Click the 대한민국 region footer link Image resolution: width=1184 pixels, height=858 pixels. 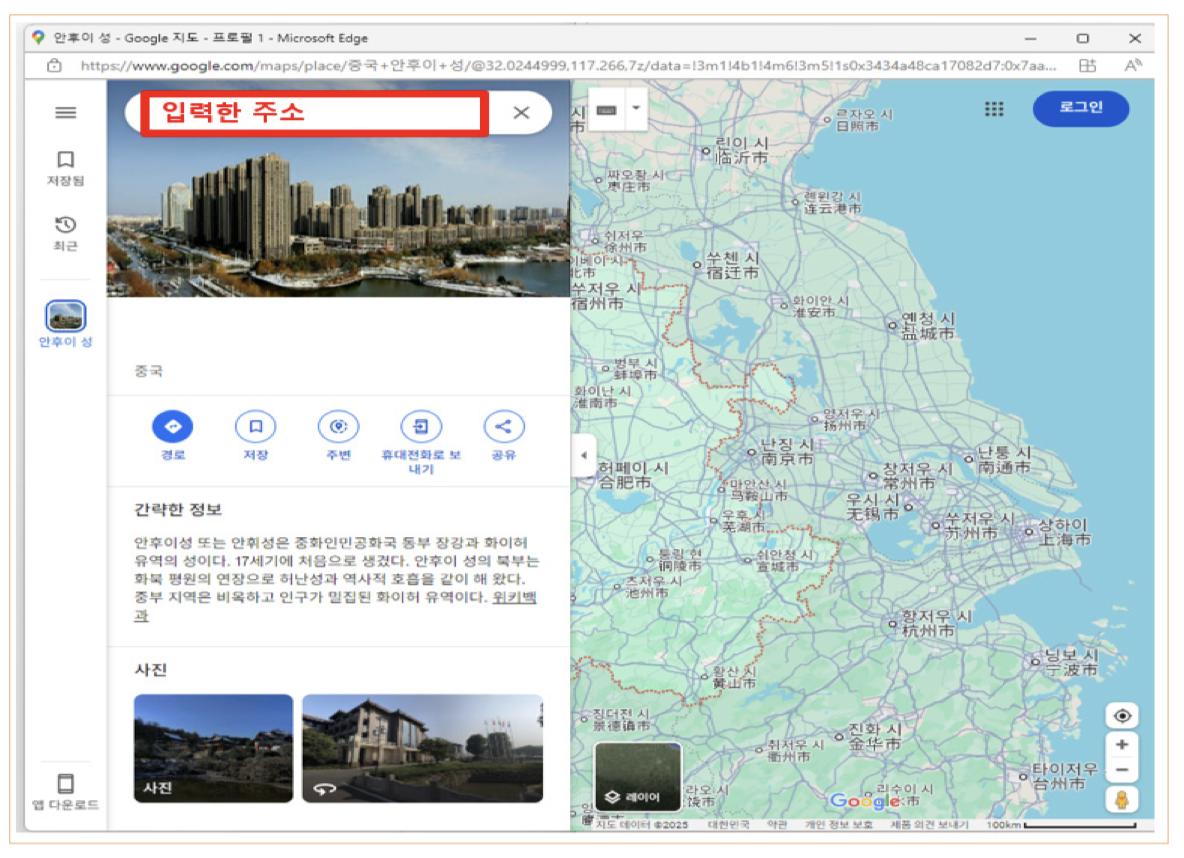coord(729,825)
